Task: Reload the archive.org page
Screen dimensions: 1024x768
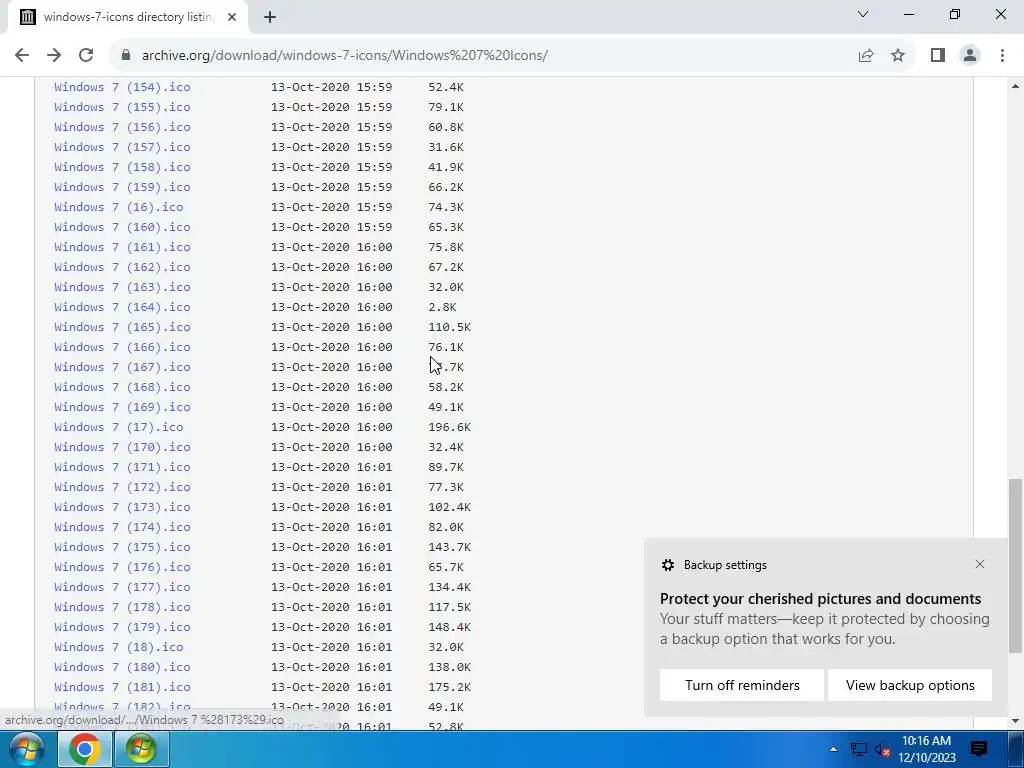Action: pyautogui.click(x=86, y=55)
